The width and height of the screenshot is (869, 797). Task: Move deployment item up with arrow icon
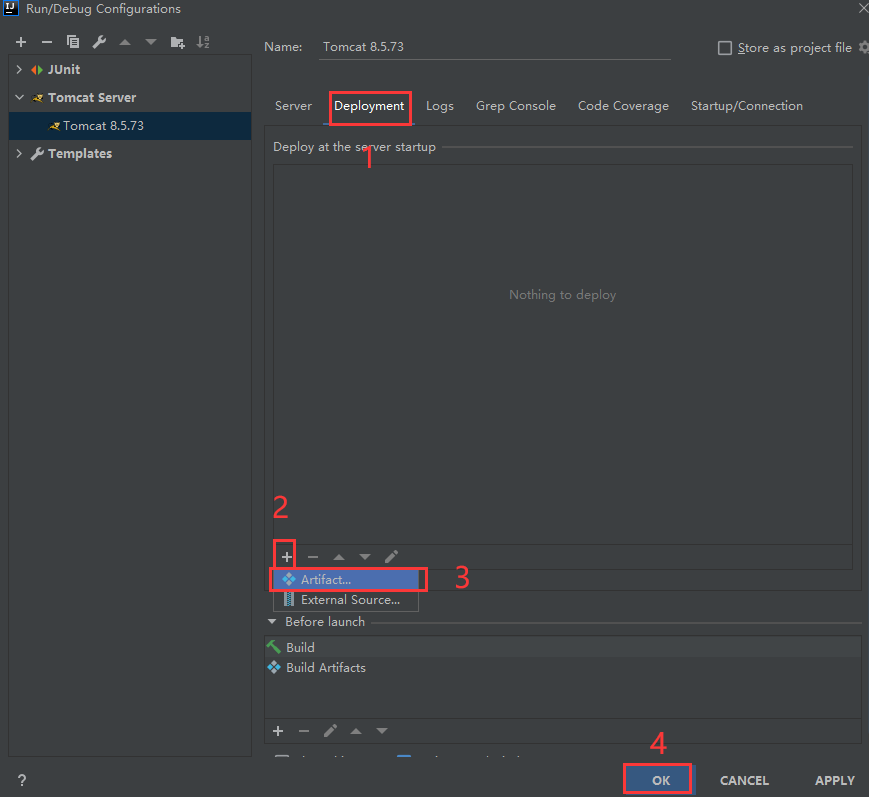(x=337, y=556)
